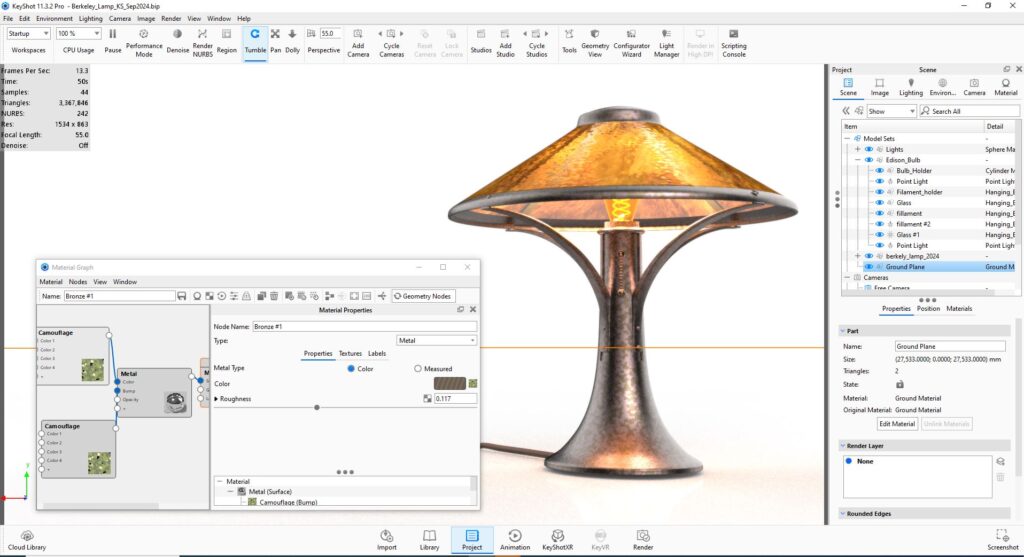Hide the Bulb_Holder part using eye icon

click(x=879, y=171)
